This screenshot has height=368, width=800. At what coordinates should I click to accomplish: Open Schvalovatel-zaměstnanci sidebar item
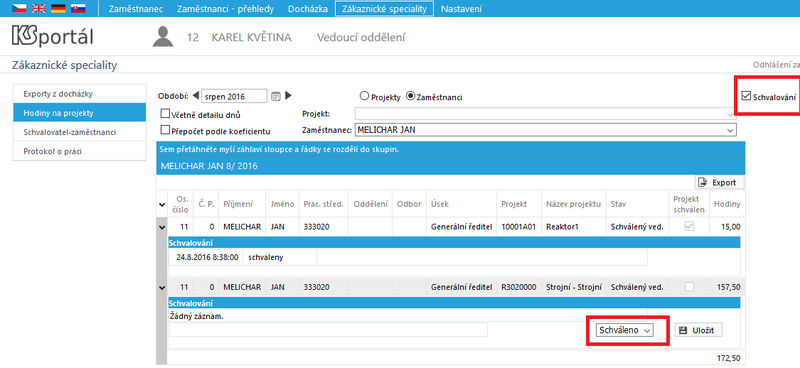point(80,132)
